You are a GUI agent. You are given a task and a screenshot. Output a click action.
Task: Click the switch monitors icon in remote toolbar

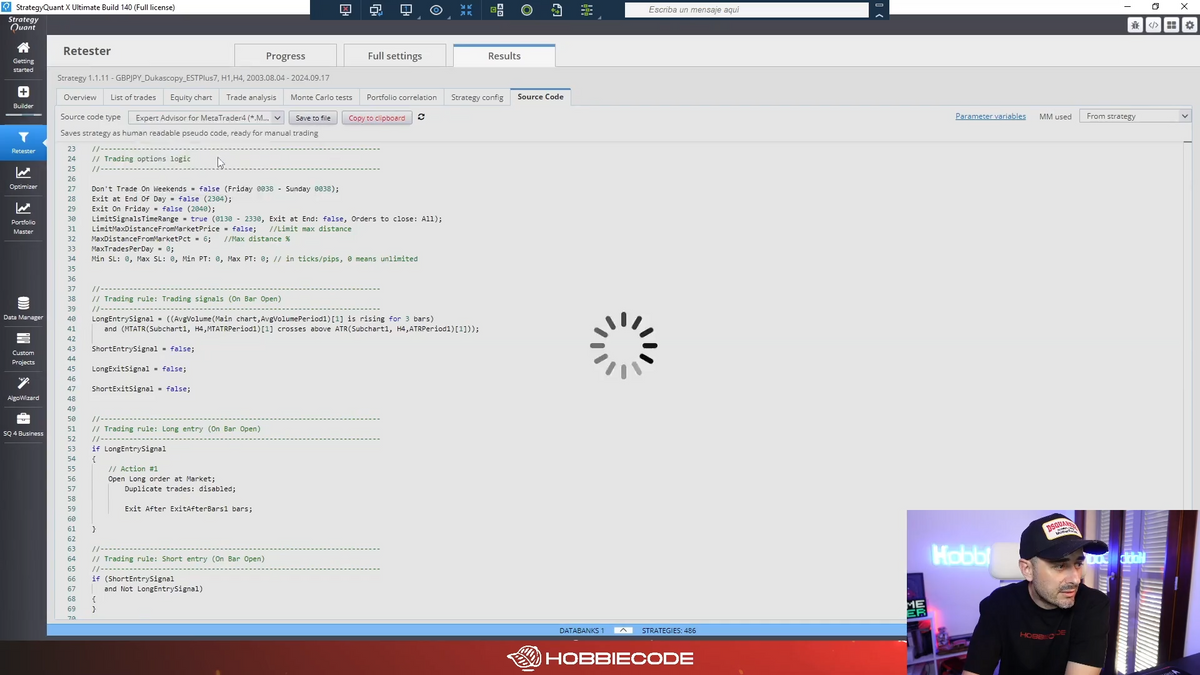coord(376,10)
